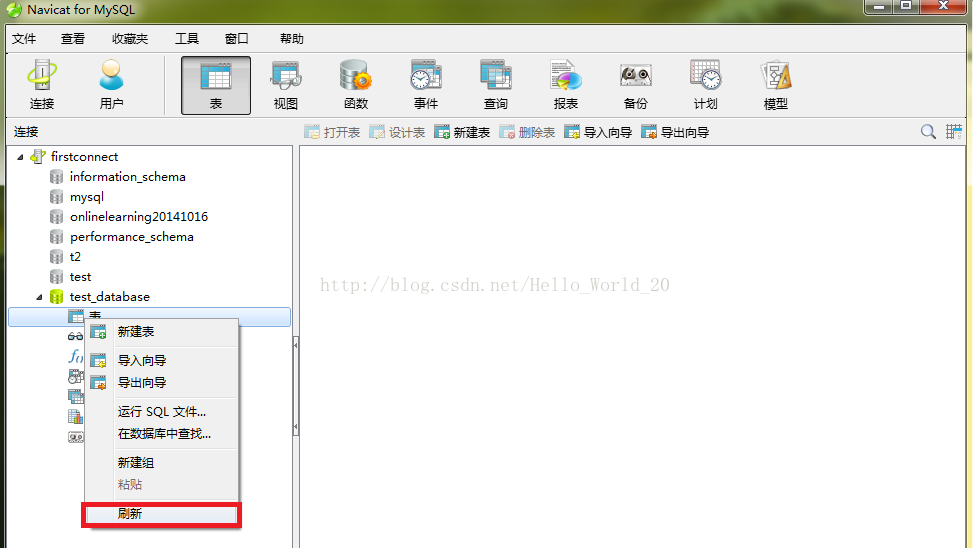Click New Table (新建表) in object toolbar
Image resolution: width=973 pixels, height=548 pixels.
point(462,132)
